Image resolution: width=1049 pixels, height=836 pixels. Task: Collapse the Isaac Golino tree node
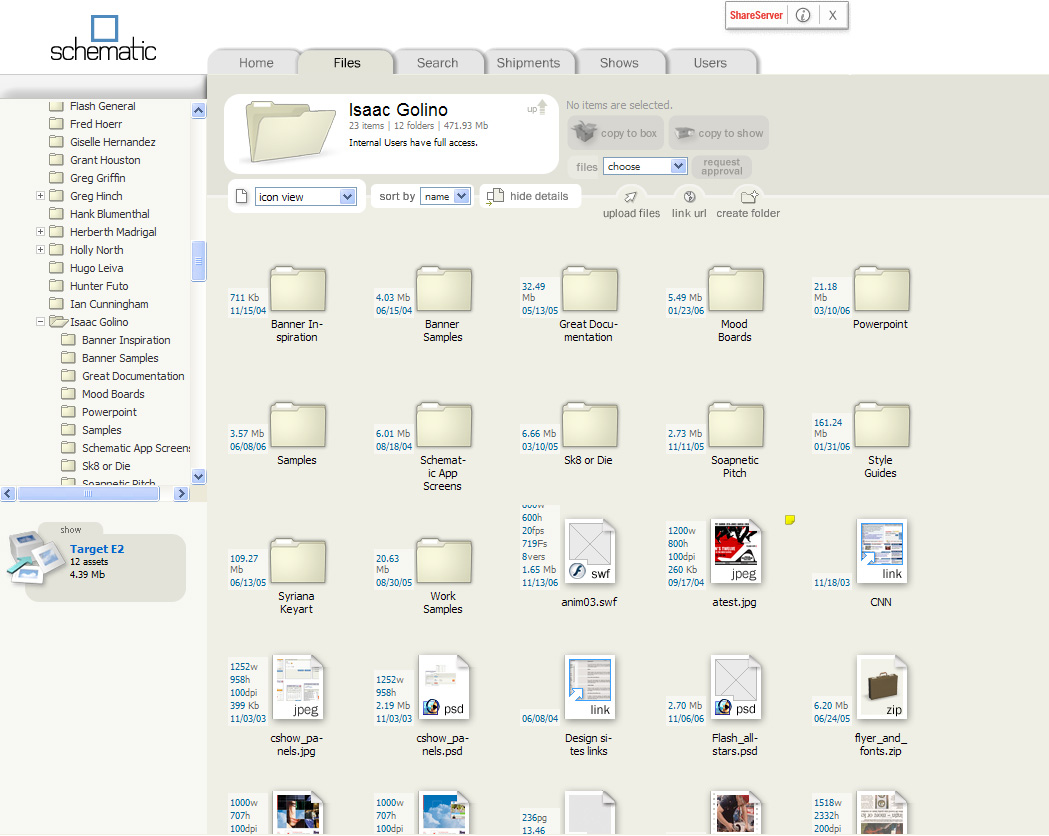41,322
